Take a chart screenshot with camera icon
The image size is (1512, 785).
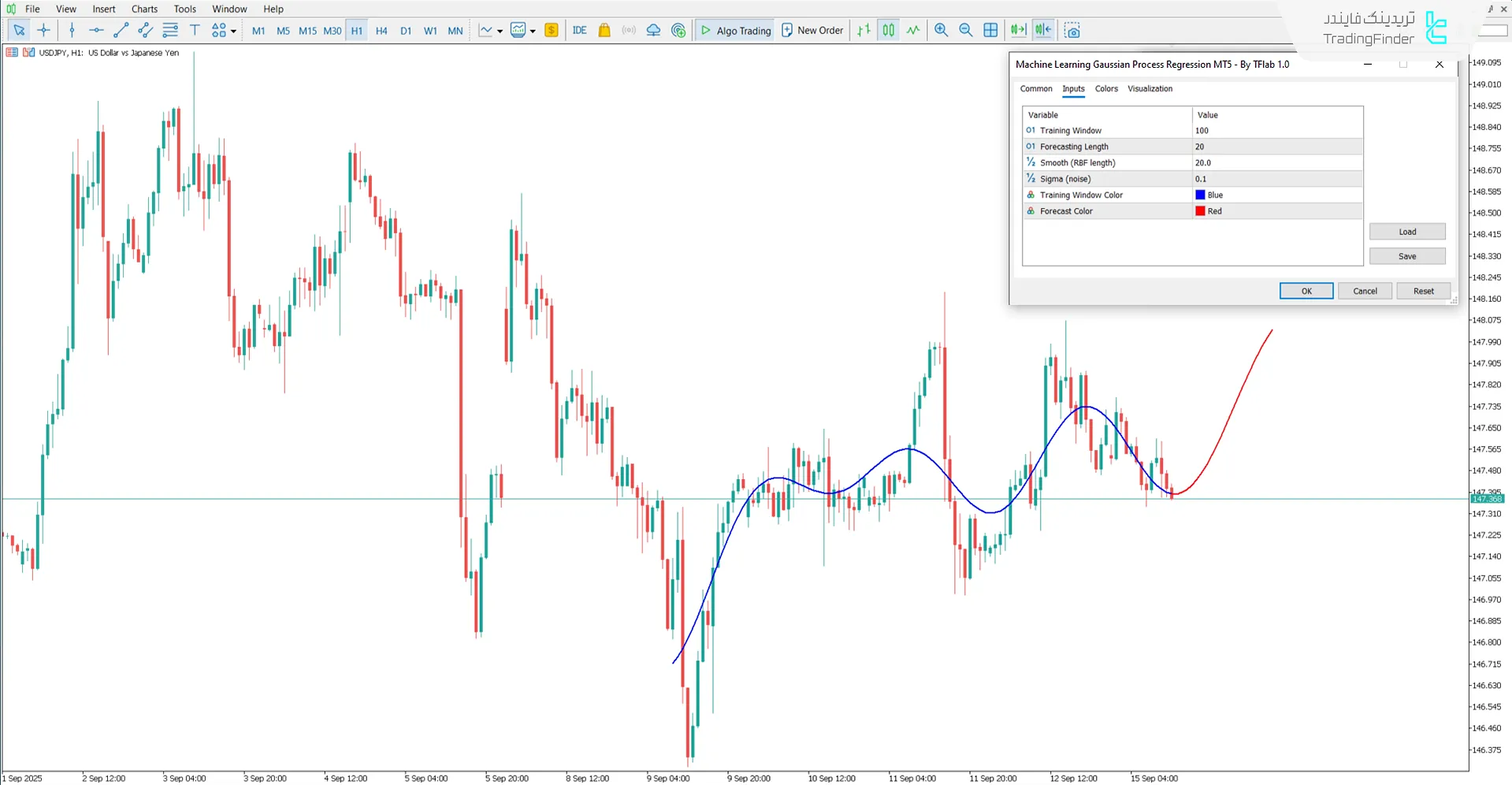(1072, 31)
